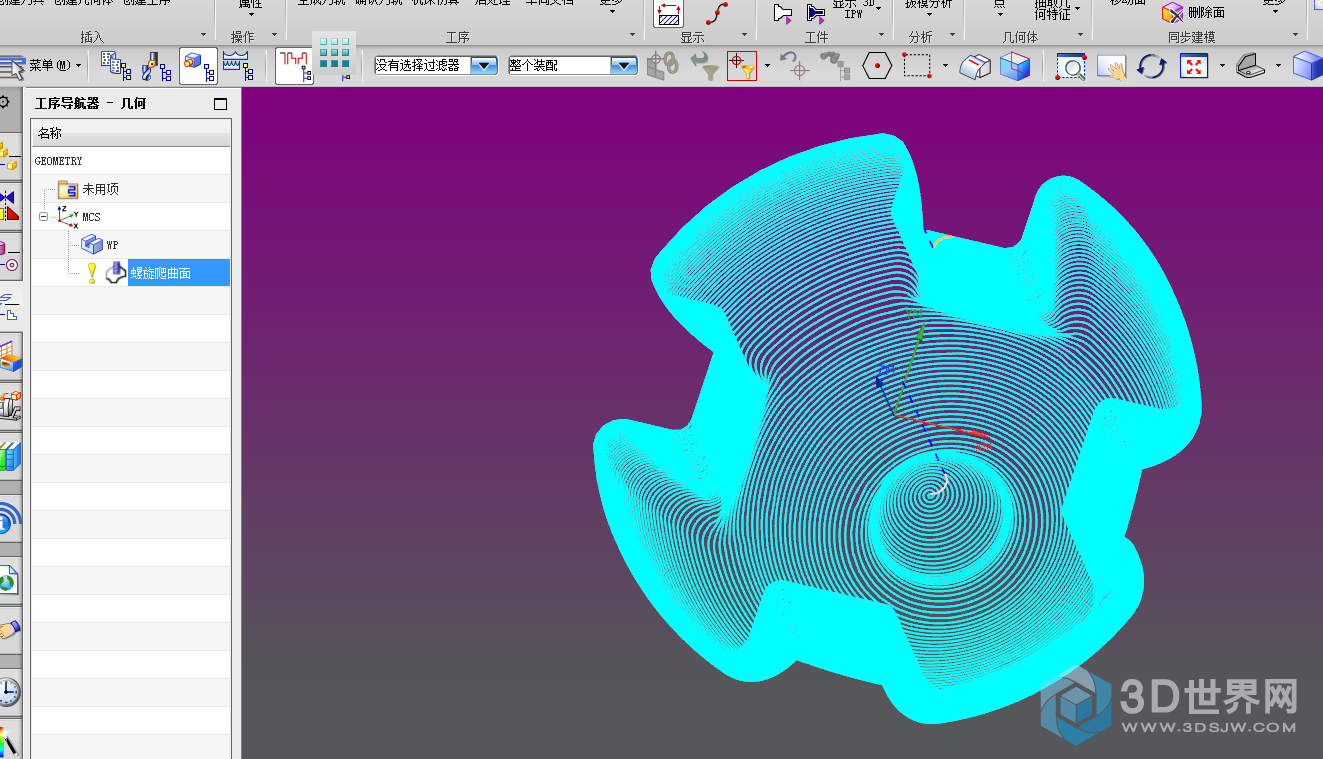The height and width of the screenshot is (759, 1323).
Task: Click the greyed chain-link selection icon
Action: point(663,67)
